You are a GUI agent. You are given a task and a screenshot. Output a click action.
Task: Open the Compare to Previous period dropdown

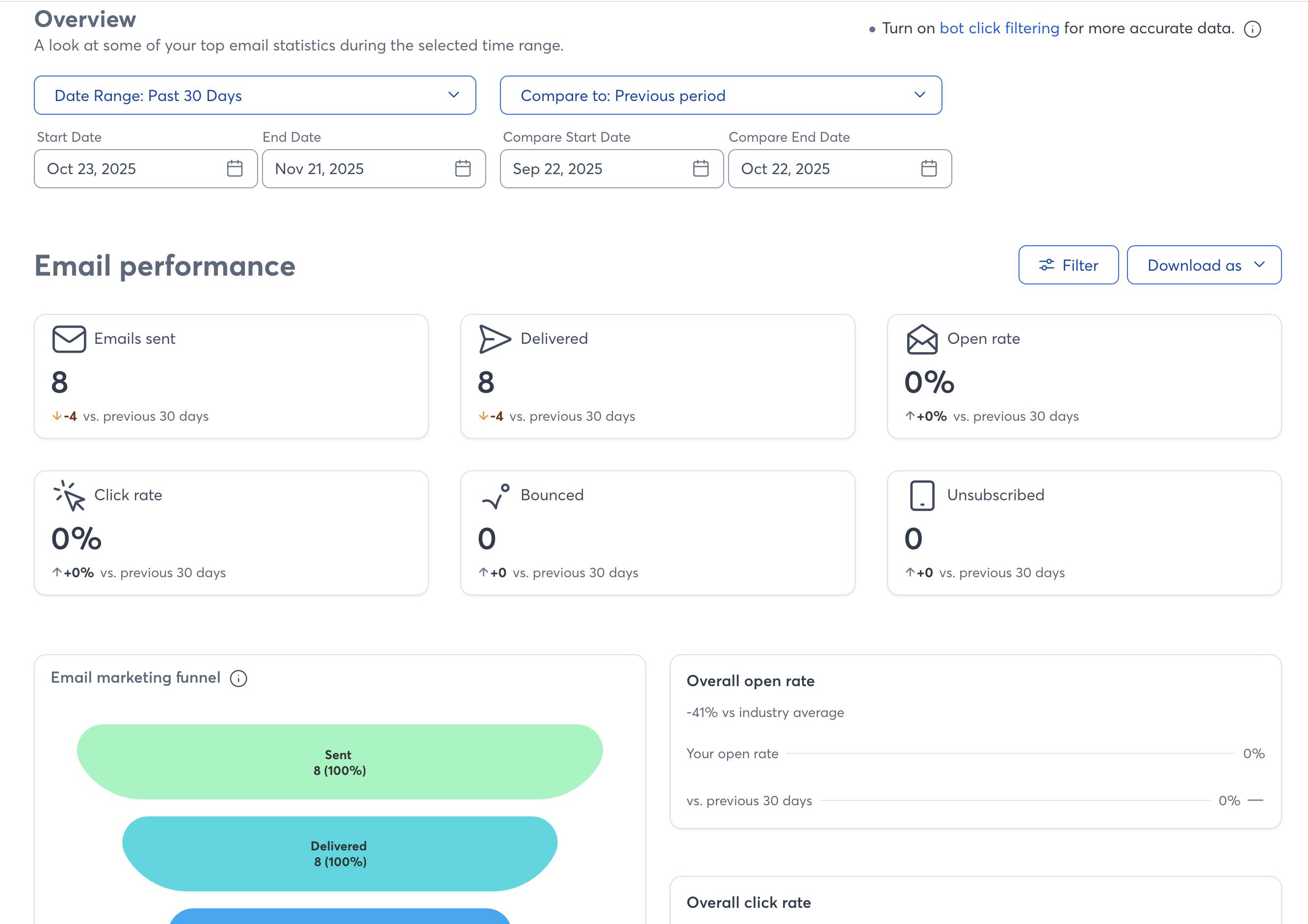tap(721, 95)
